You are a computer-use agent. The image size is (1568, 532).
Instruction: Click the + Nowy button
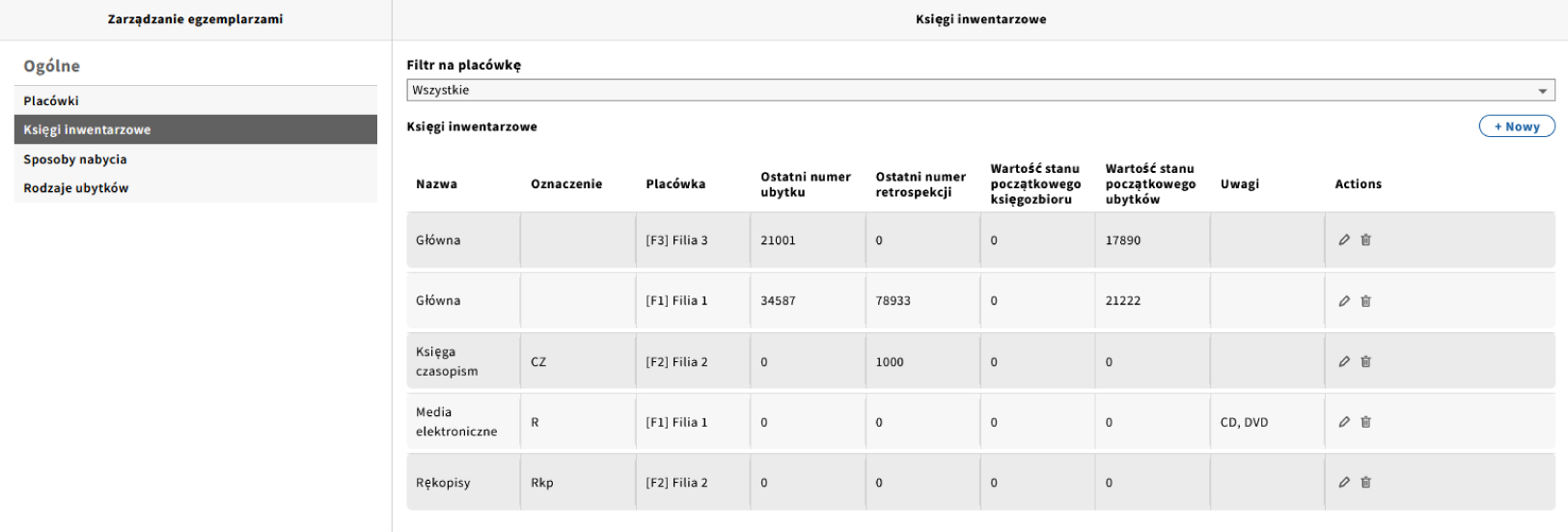coord(1516,126)
